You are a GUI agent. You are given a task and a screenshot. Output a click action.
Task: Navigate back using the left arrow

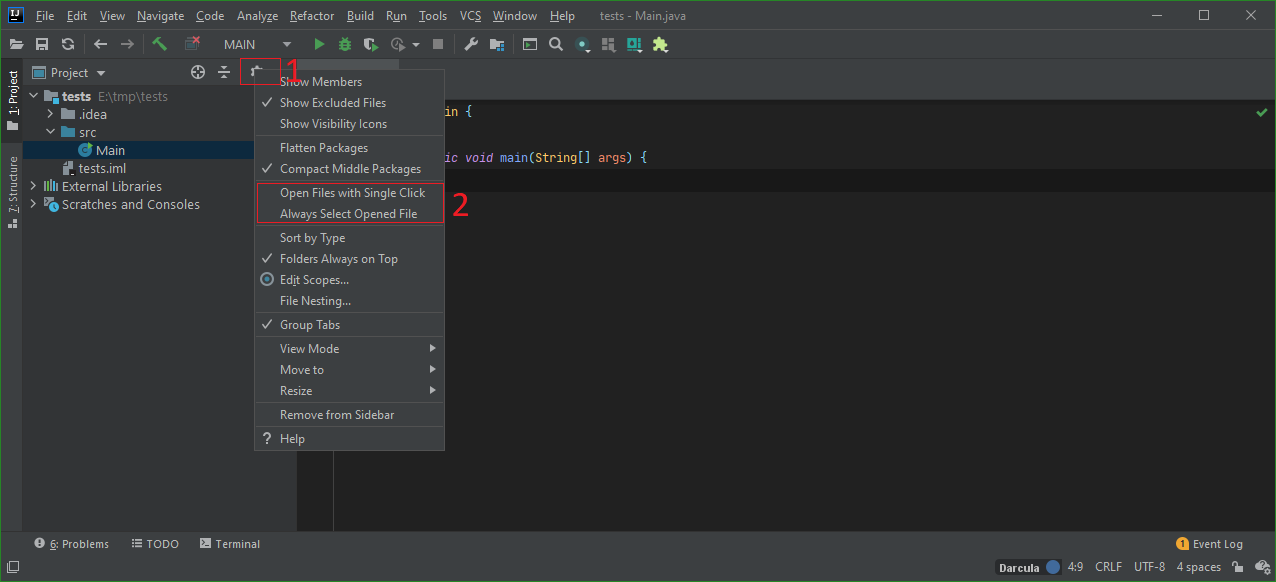(x=99, y=44)
